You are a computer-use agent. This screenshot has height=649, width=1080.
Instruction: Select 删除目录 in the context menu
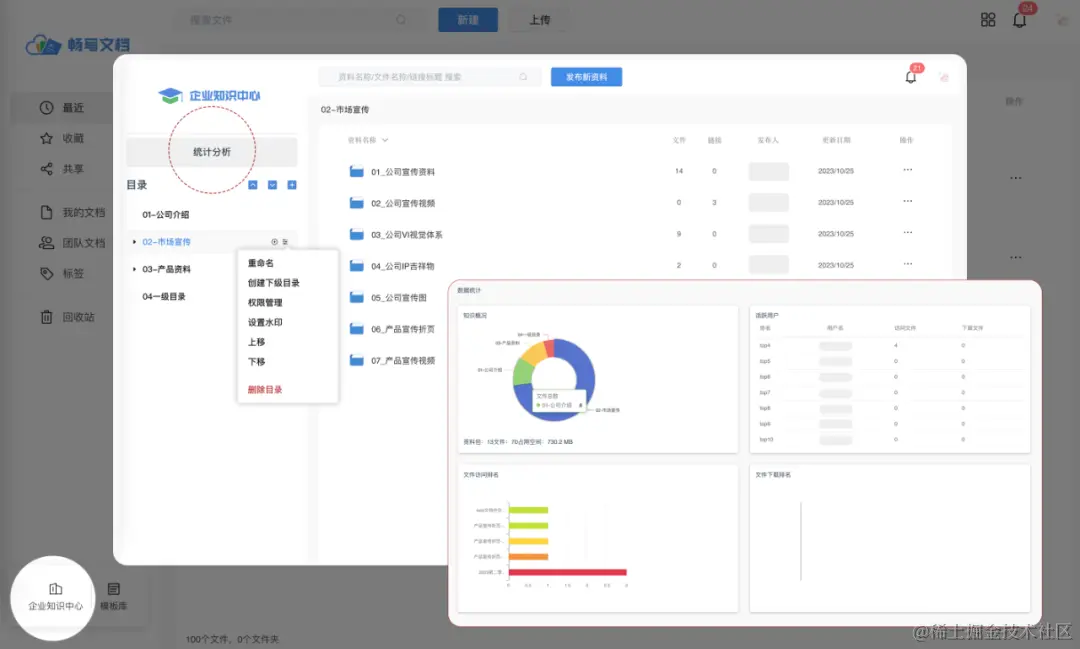[265, 390]
